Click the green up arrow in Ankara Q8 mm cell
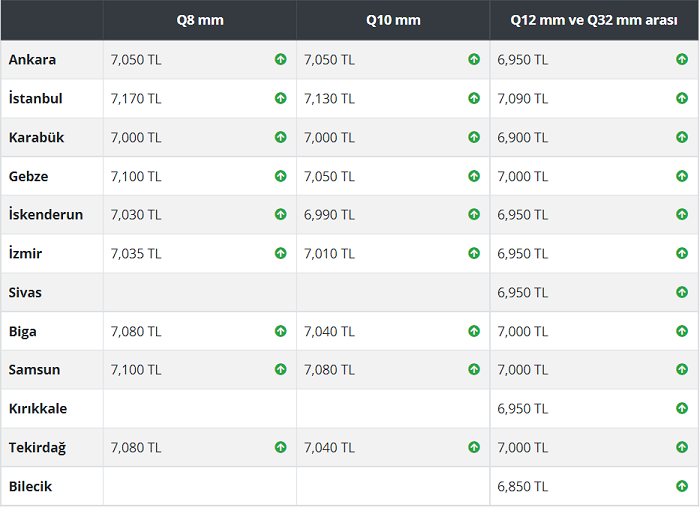The width and height of the screenshot is (700, 507). point(281,60)
